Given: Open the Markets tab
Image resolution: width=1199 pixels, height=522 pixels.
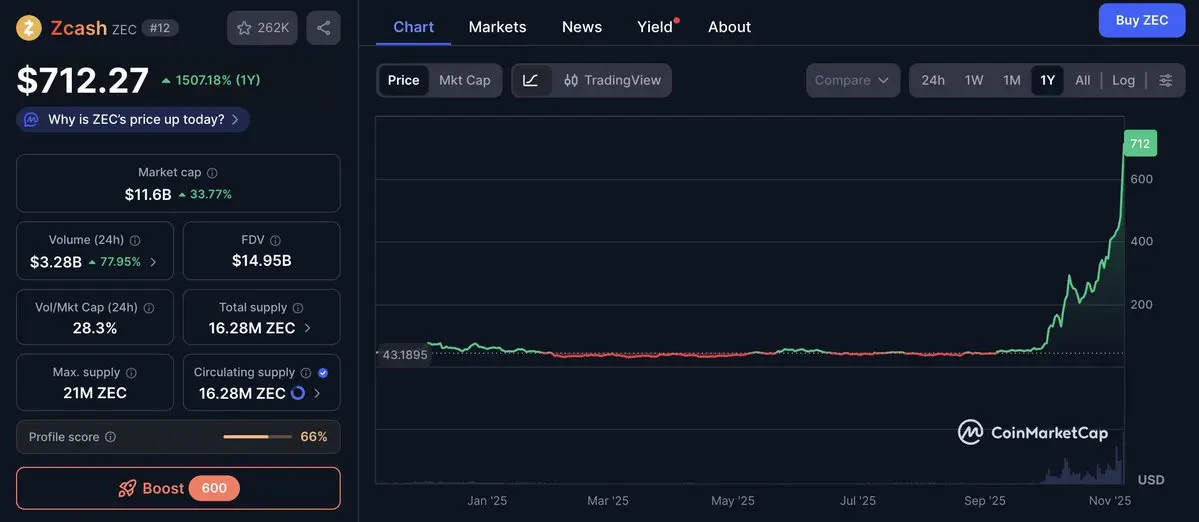Looking at the screenshot, I should 498,27.
